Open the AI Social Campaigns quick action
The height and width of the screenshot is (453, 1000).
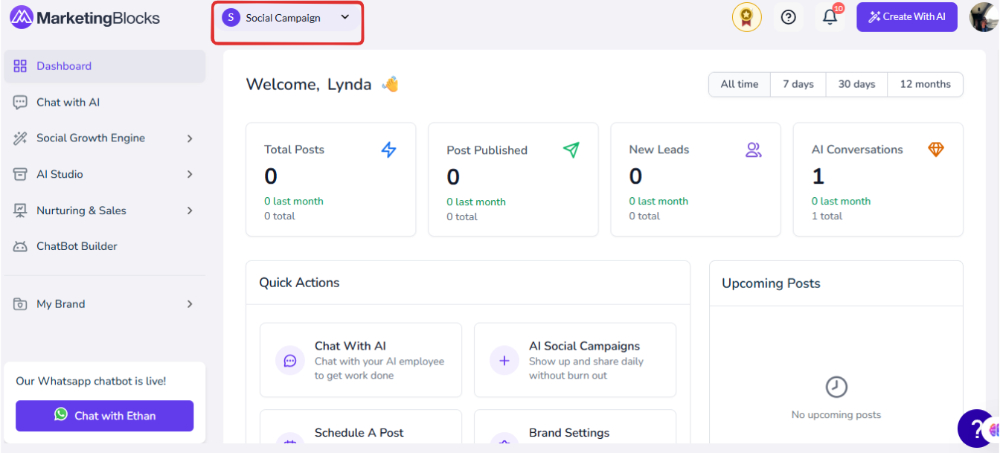(575, 360)
